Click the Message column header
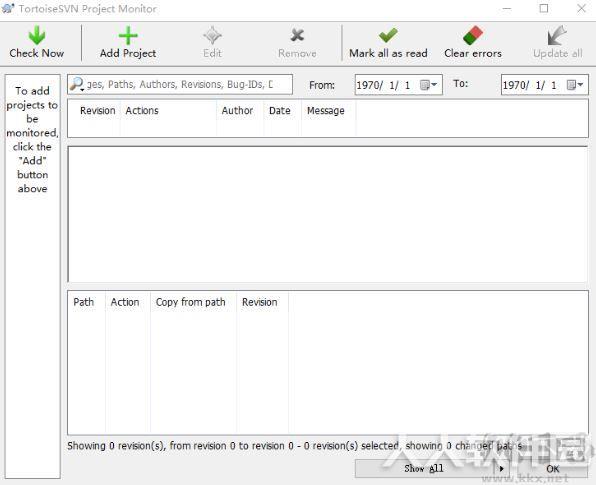596x485 pixels. tap(326, 111)
